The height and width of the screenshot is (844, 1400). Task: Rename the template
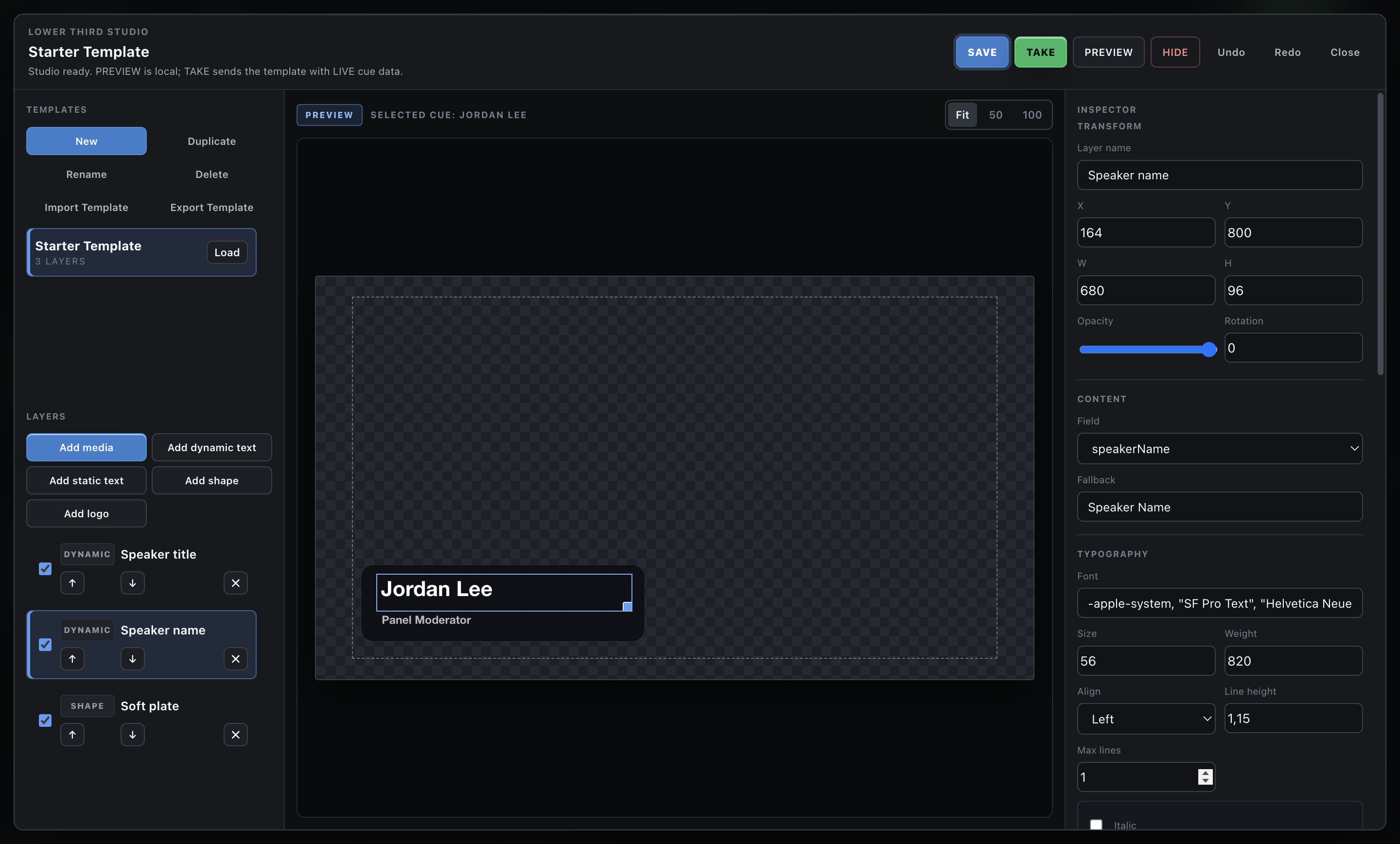[x=87, y=174]
